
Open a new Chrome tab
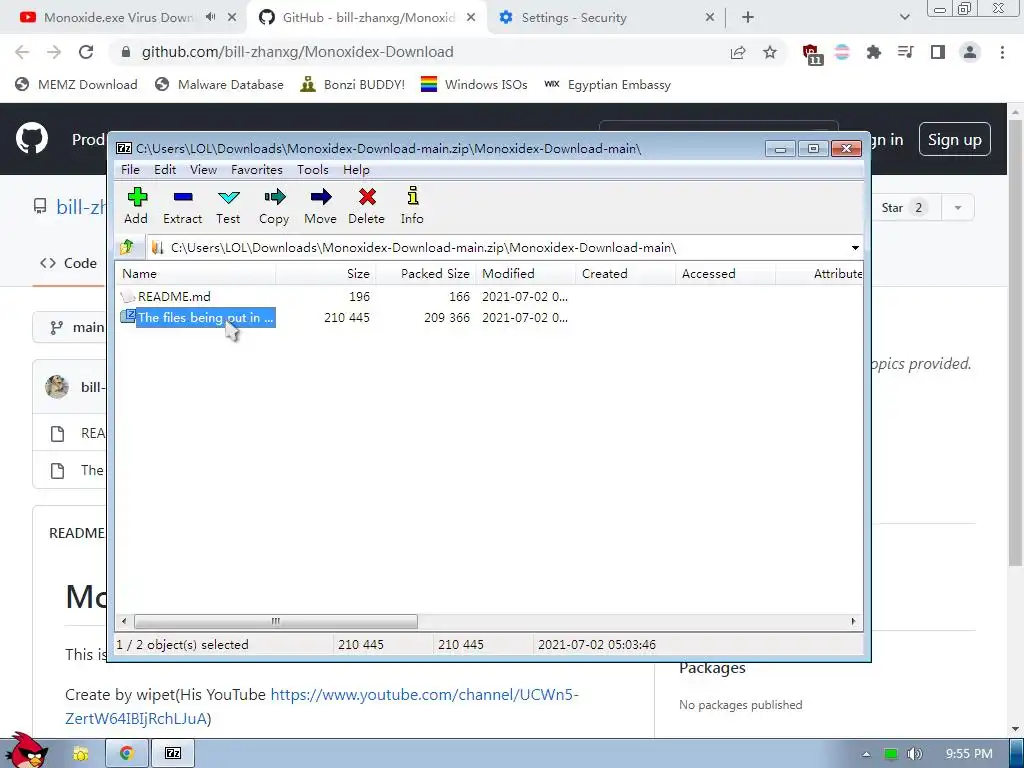pyautogui.click(x=748, y=18)
